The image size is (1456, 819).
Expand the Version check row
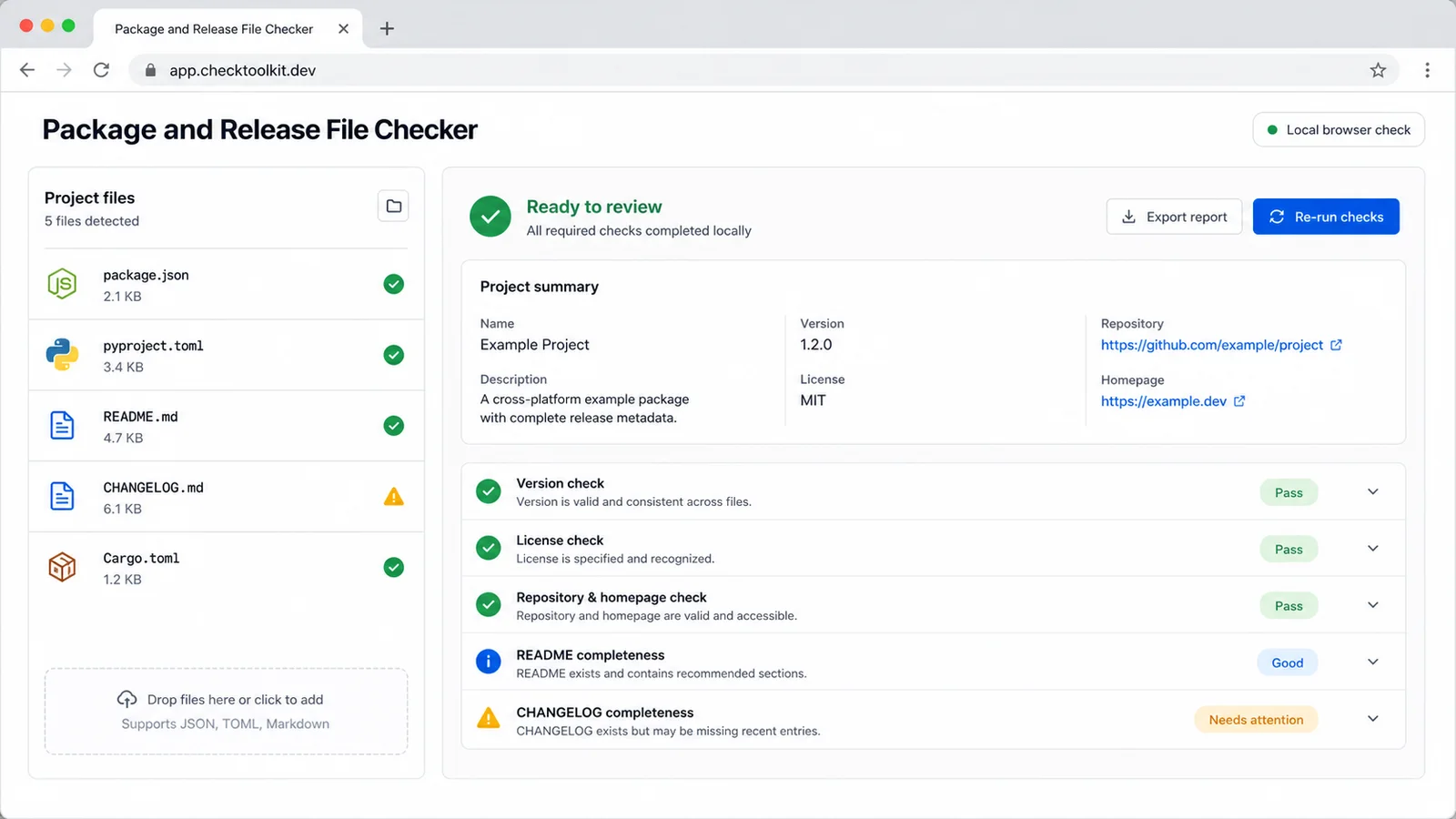(x=1373, y=491)
